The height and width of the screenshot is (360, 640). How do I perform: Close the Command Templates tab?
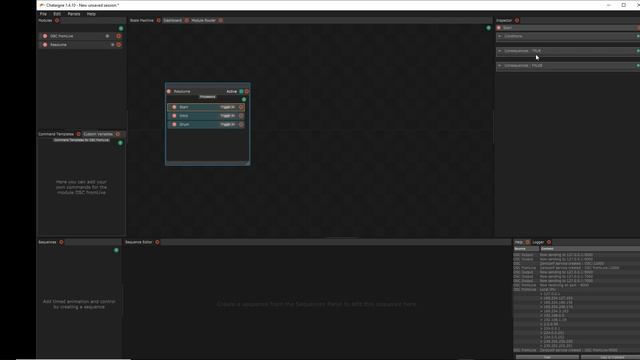pyautogui.click(x=78, y=134)
